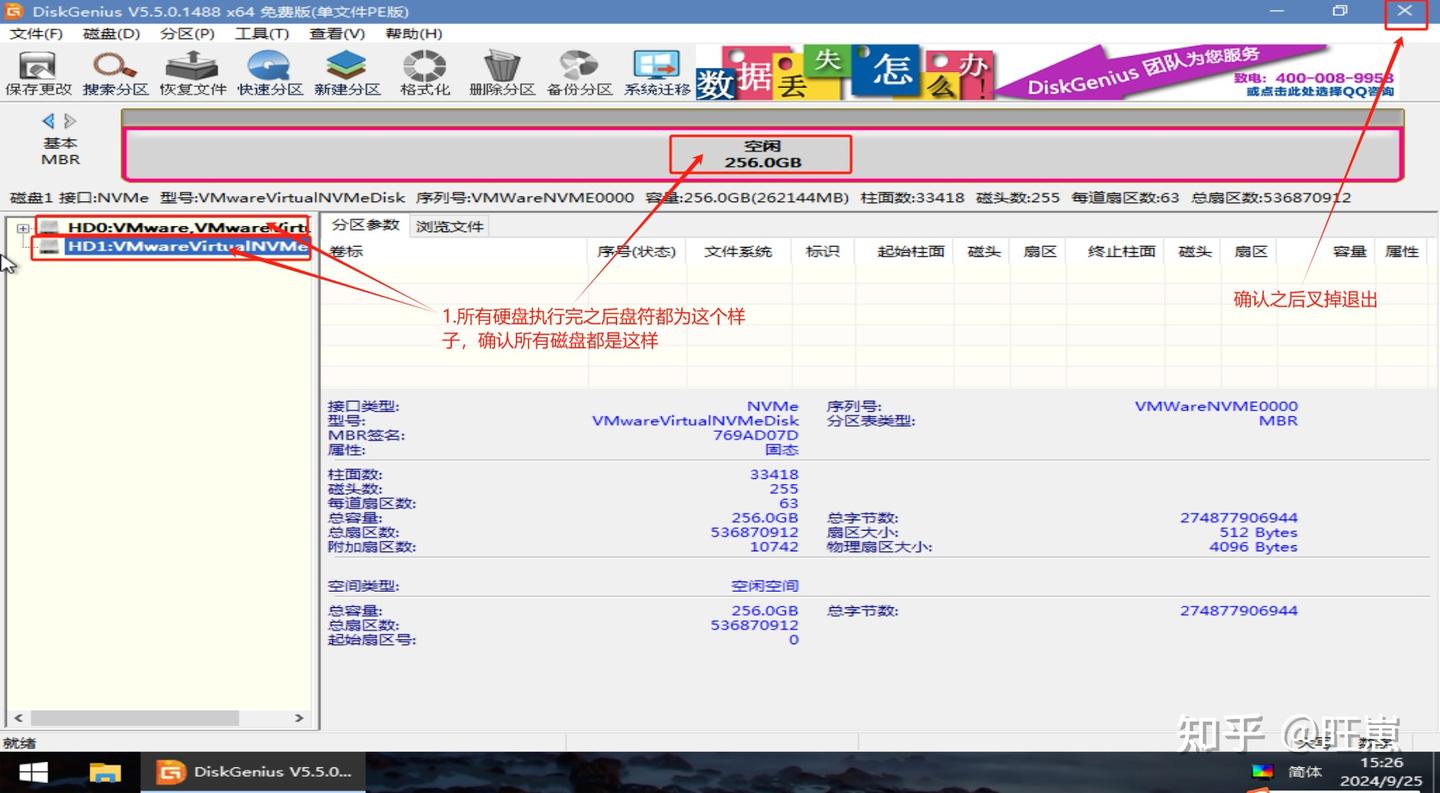1440x793 pixels.
Task: Click the 柱面数 value 33418
Action: tap(774, 474)
